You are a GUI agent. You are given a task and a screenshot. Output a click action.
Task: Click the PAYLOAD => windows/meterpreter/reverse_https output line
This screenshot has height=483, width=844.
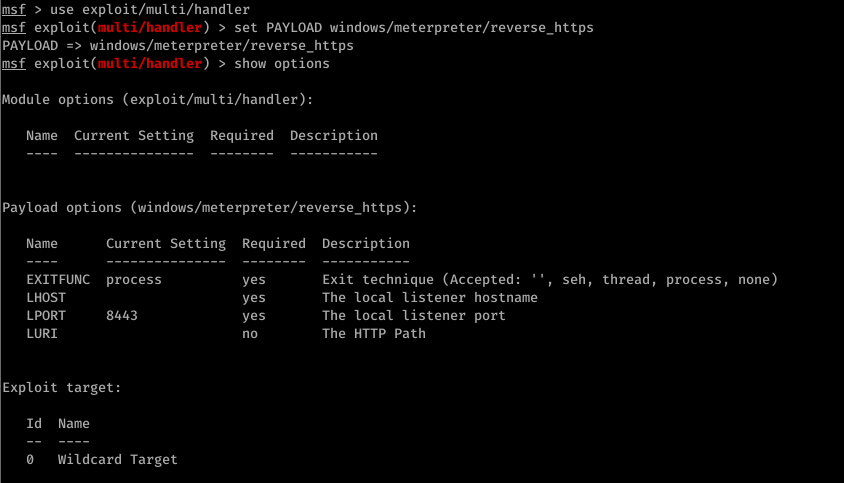pyautogui.click(x=178, y=46)
